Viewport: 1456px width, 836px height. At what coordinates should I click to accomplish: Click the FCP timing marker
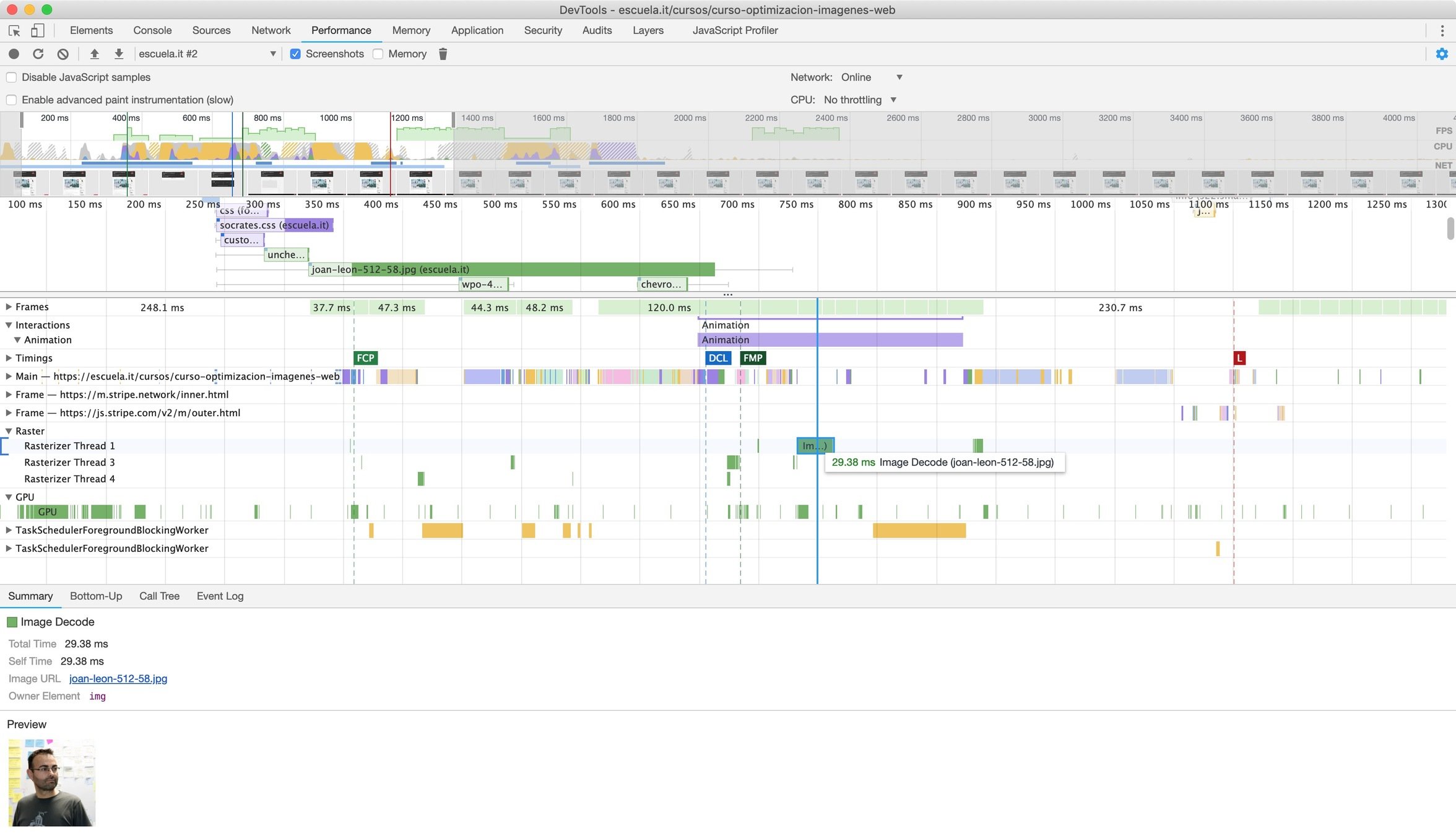point(365,358)
